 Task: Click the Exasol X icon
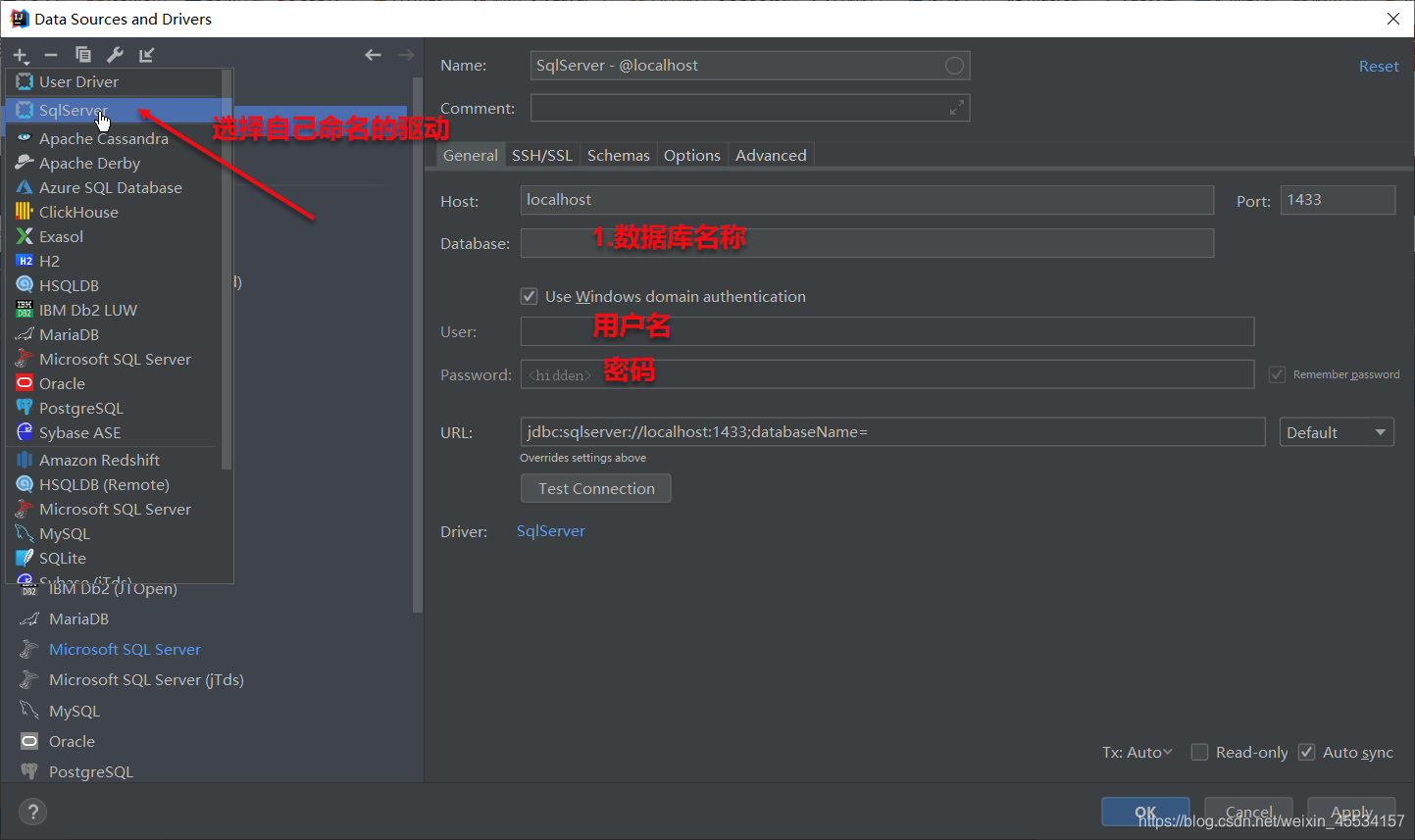click(25, 236)
